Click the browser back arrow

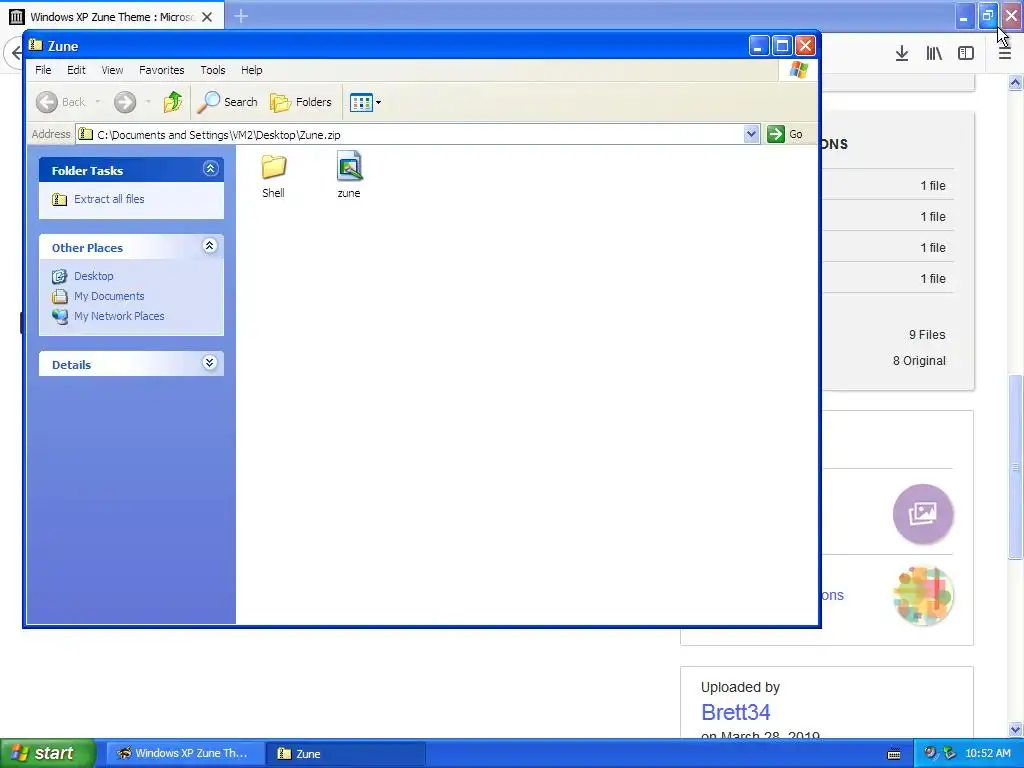point(14,54)
